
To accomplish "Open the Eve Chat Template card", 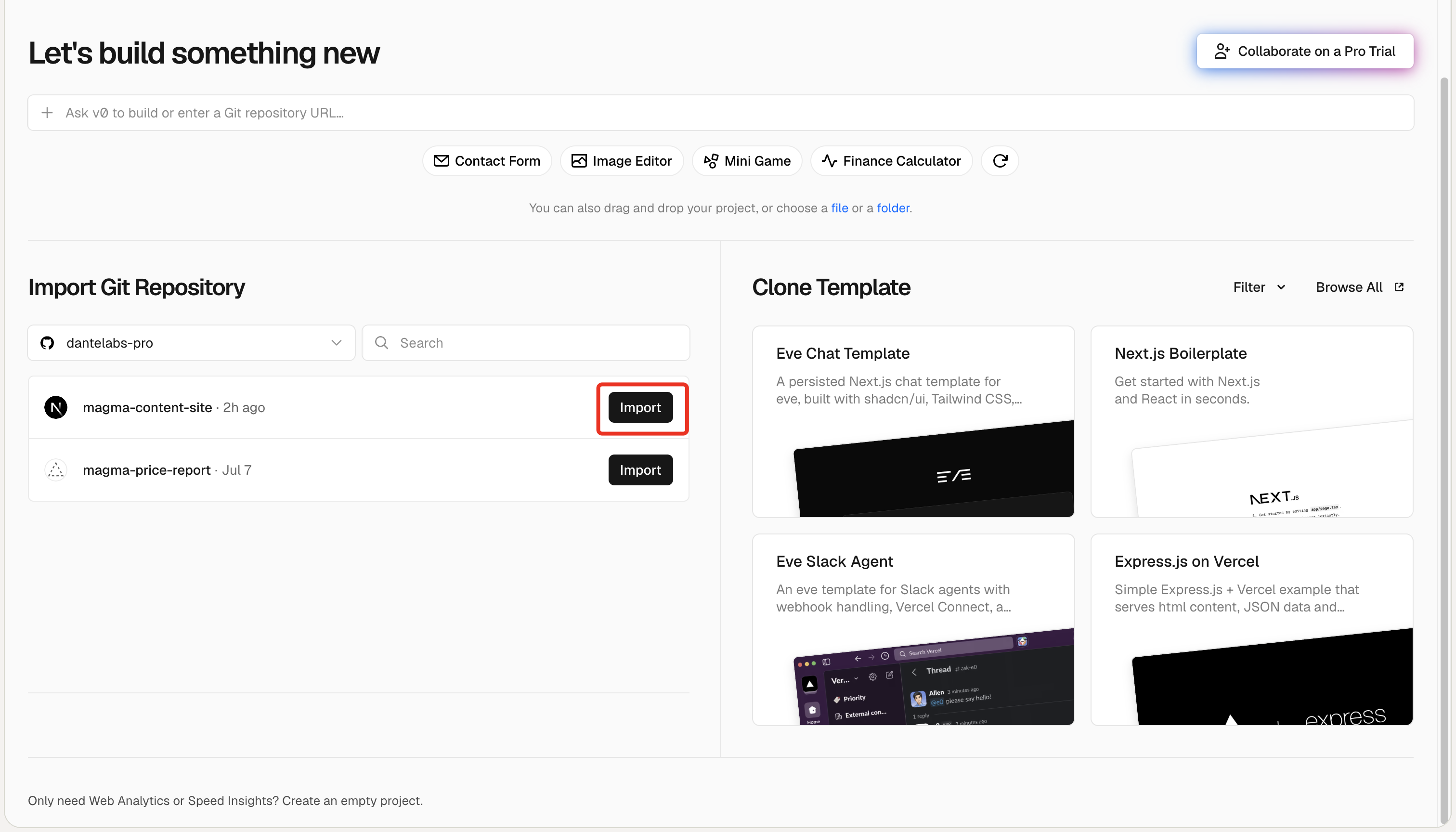I will (x=913, y=422).
